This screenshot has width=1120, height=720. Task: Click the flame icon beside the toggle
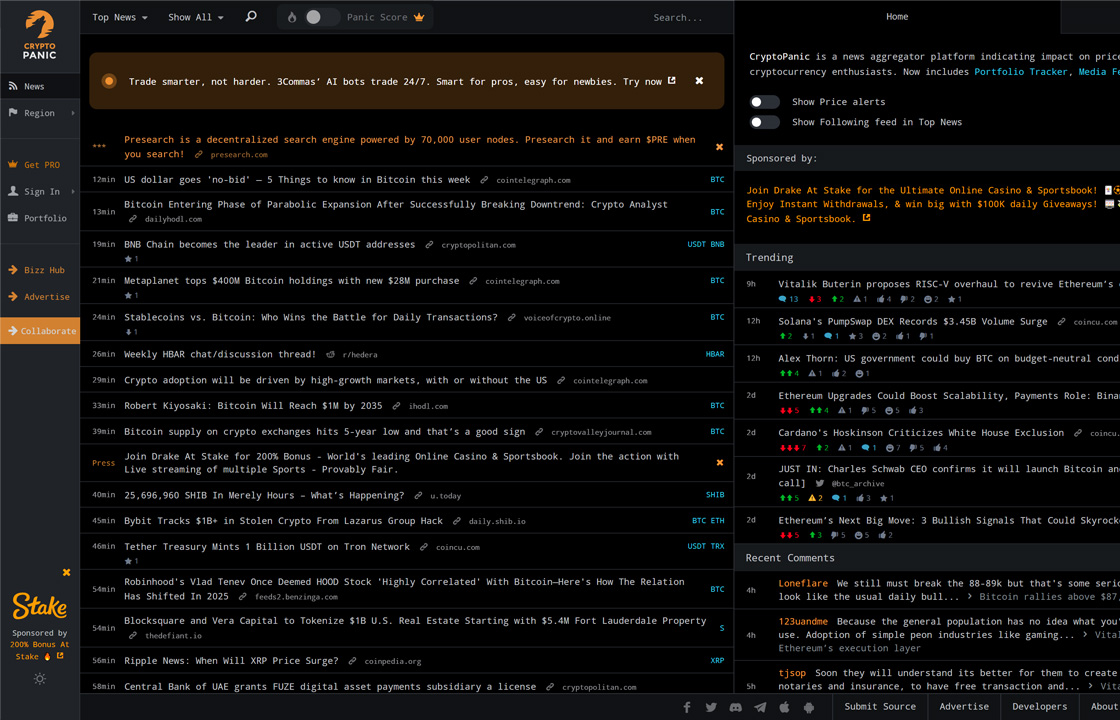click(x=292, y=17)
